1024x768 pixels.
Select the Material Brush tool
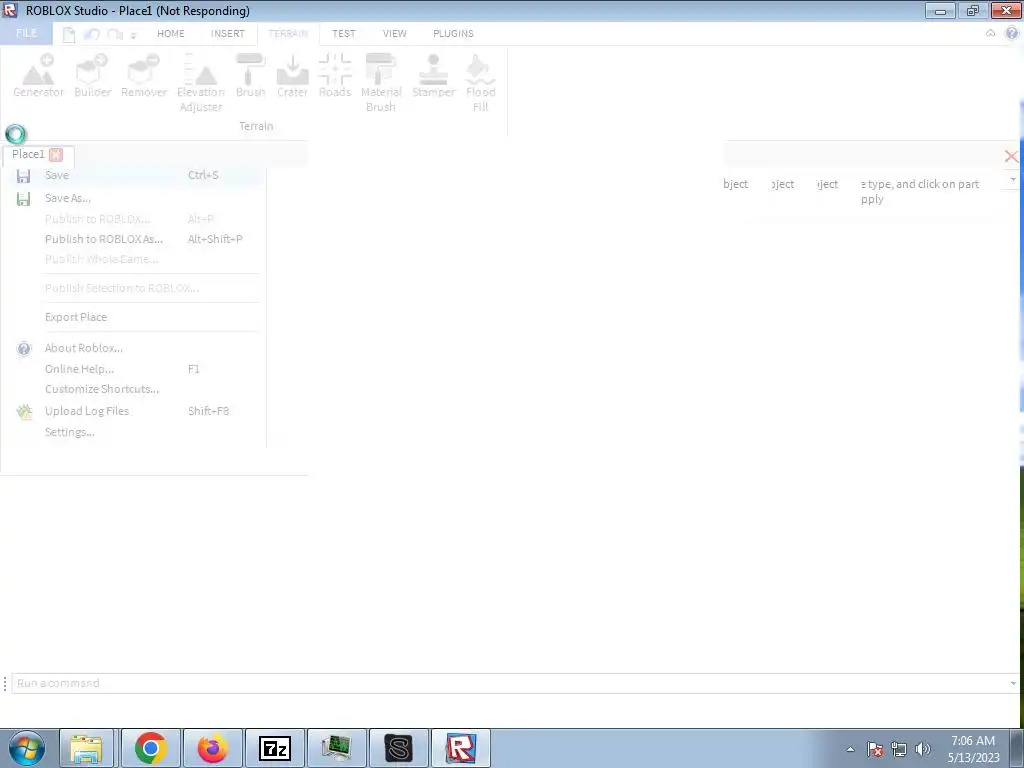tap(381, 83)
